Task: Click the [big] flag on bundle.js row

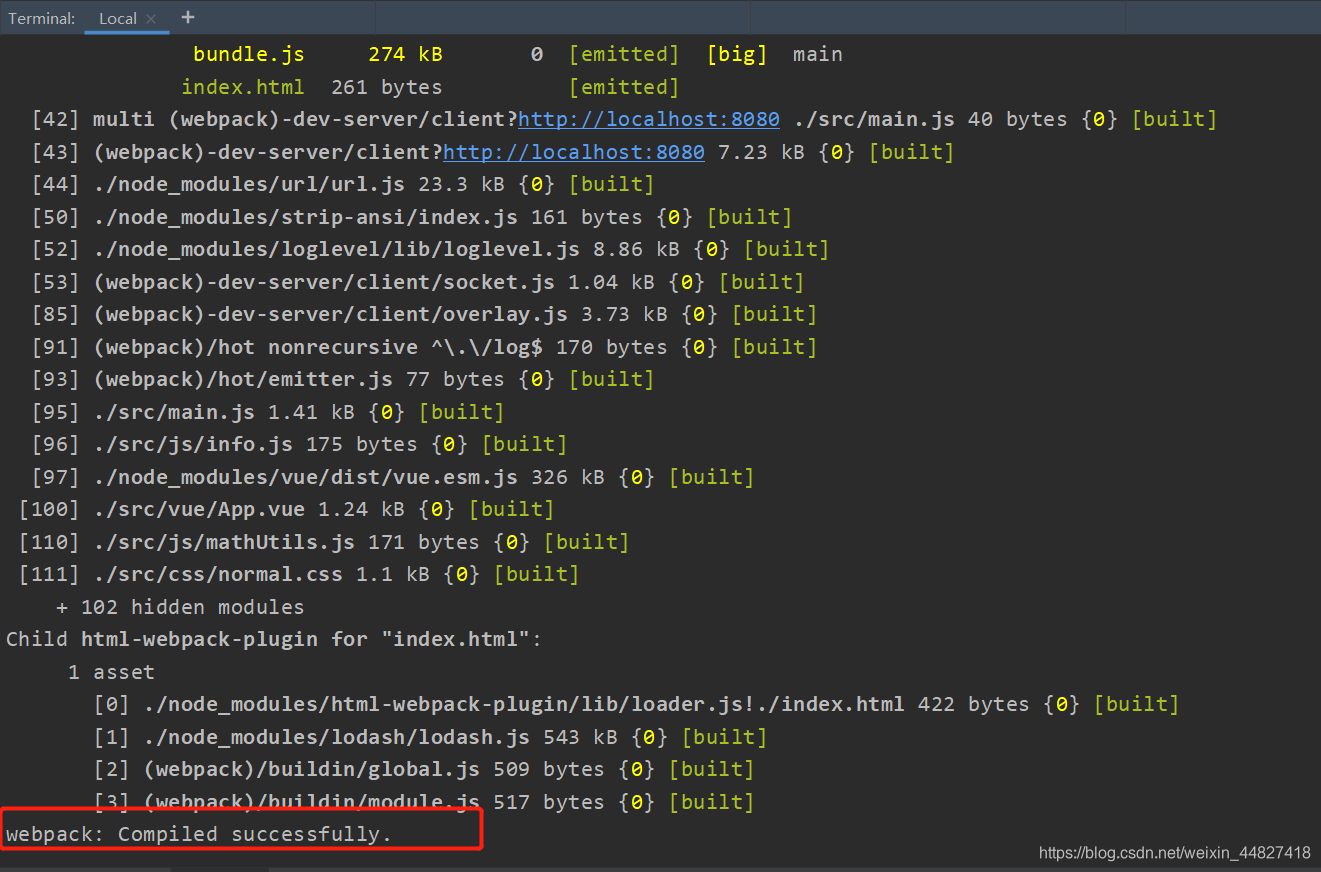Action: click(x=737, y=54)
